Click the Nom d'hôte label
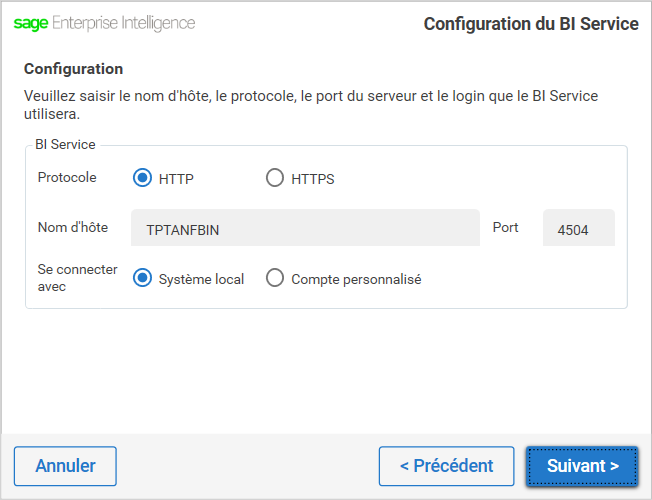This screenshot has width=652, height=500. [x=73, y=228]
